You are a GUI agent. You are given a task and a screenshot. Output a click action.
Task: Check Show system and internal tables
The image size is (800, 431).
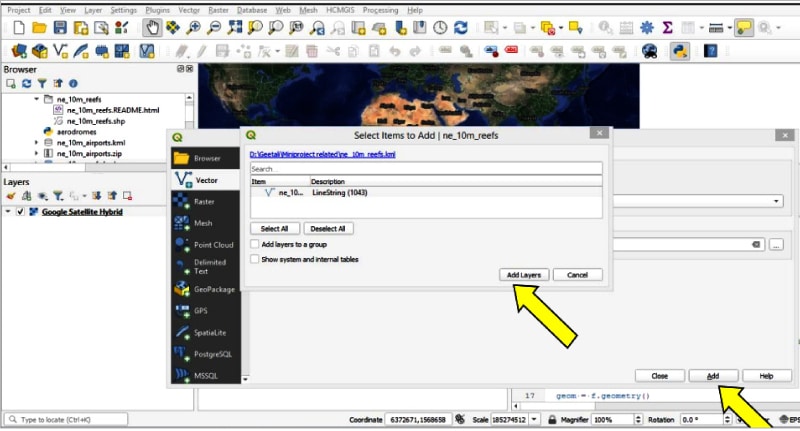coord(254,259)
